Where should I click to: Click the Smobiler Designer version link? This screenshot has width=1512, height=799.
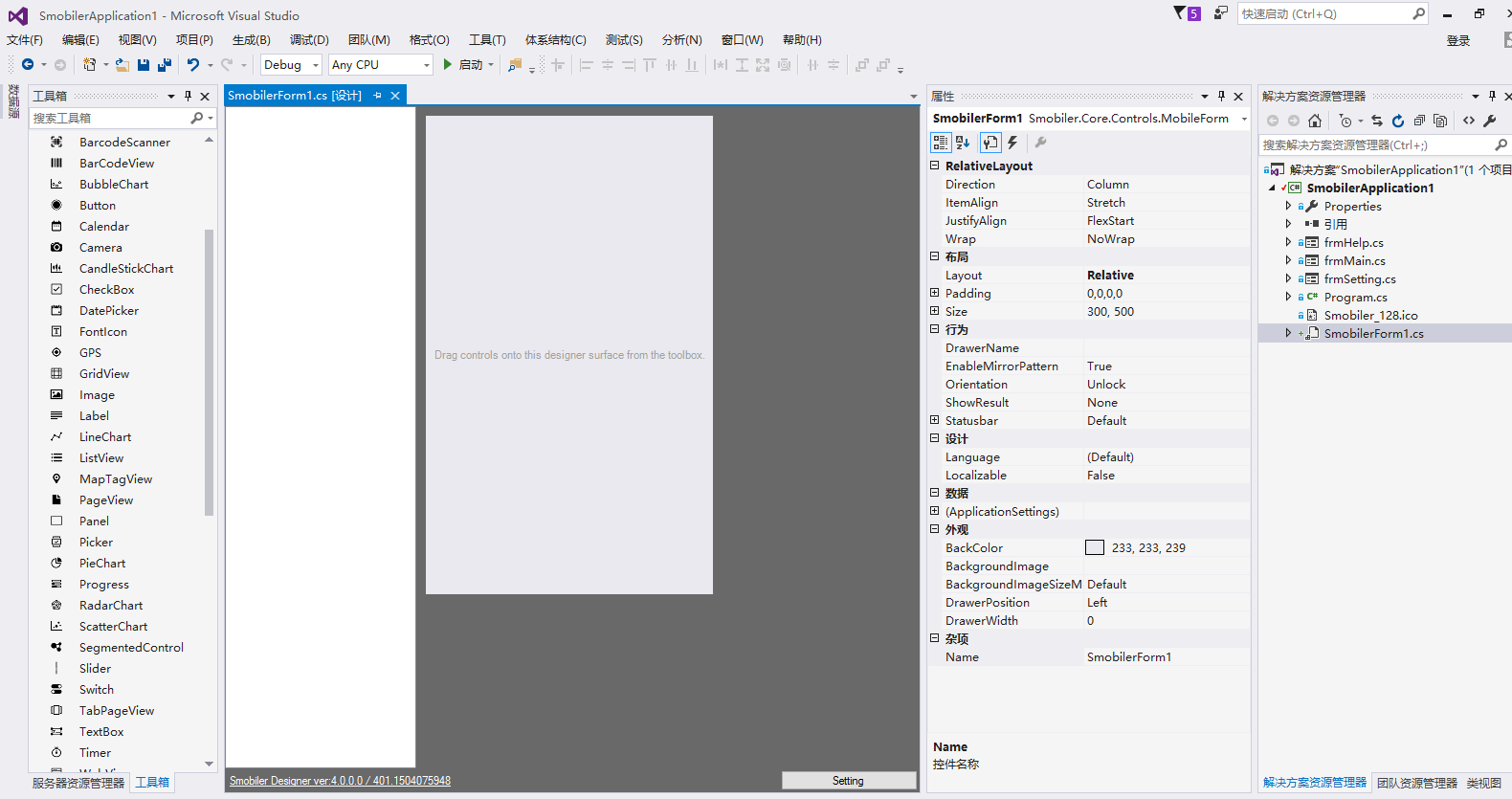(340, 781)
